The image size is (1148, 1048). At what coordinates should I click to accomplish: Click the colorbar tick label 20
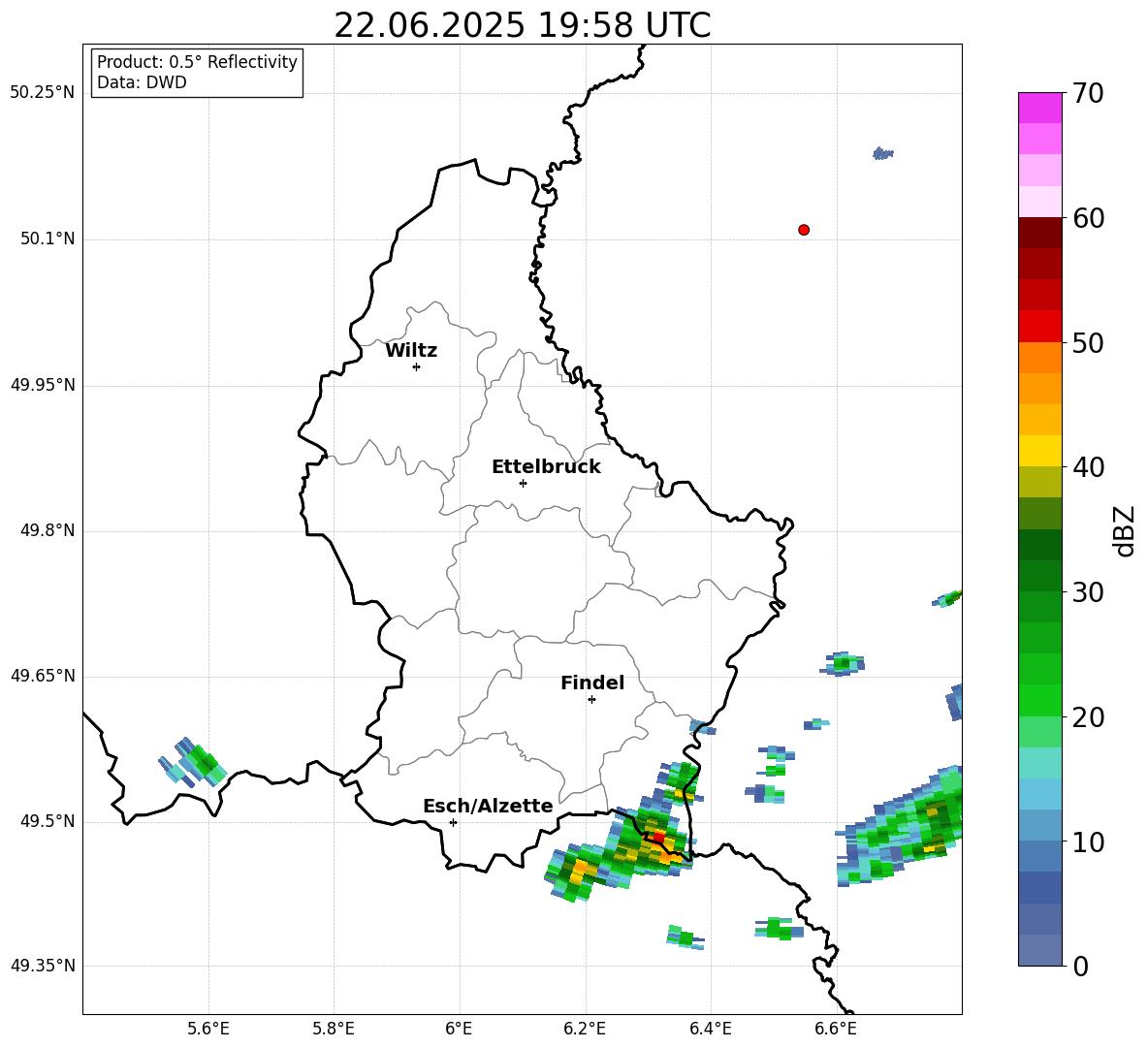point(1088,717)
